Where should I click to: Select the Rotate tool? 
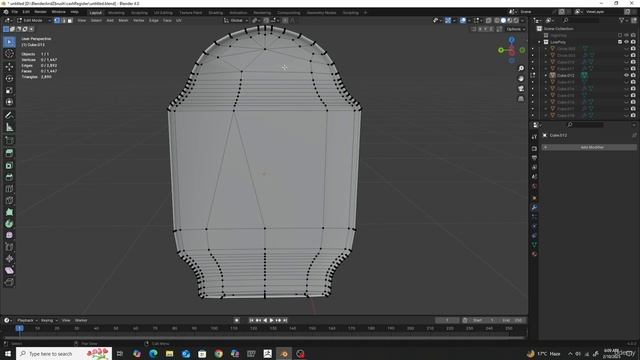[x=9, y=78]
